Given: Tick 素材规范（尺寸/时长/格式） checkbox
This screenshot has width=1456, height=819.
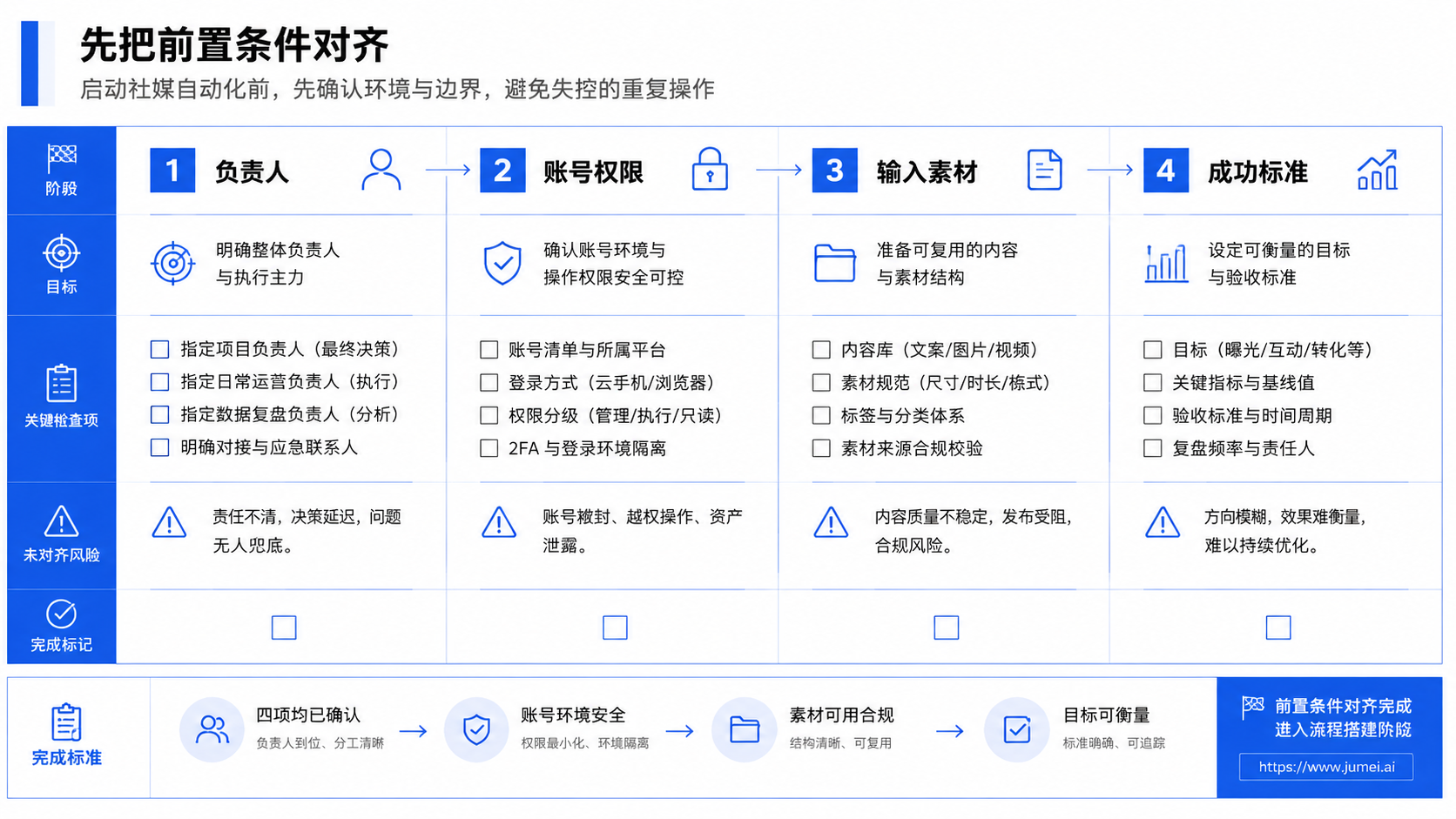Looking at the screenshot, I should (x=821, y=383).
